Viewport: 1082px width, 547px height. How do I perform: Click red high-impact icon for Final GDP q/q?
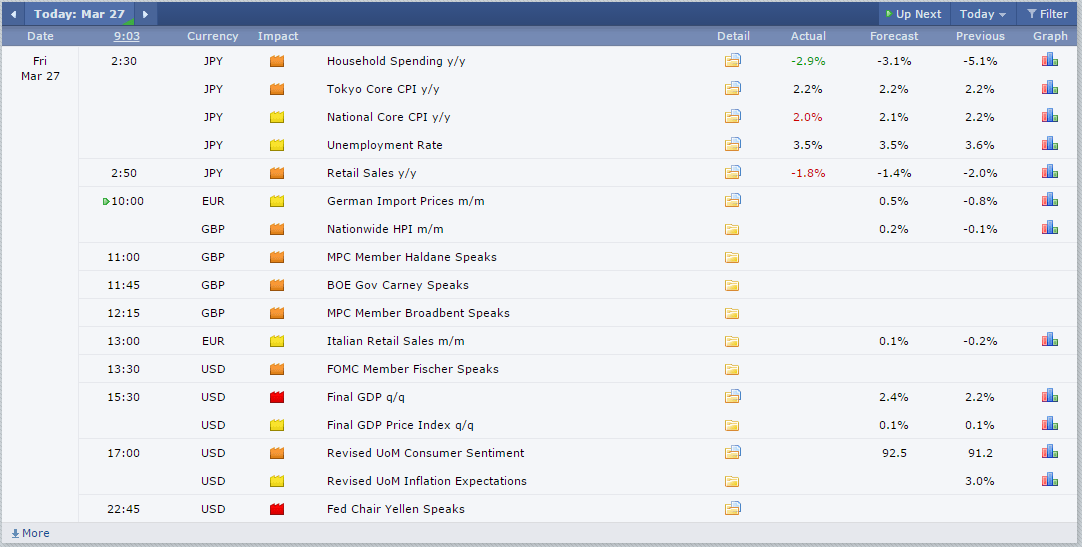[277, 397]
